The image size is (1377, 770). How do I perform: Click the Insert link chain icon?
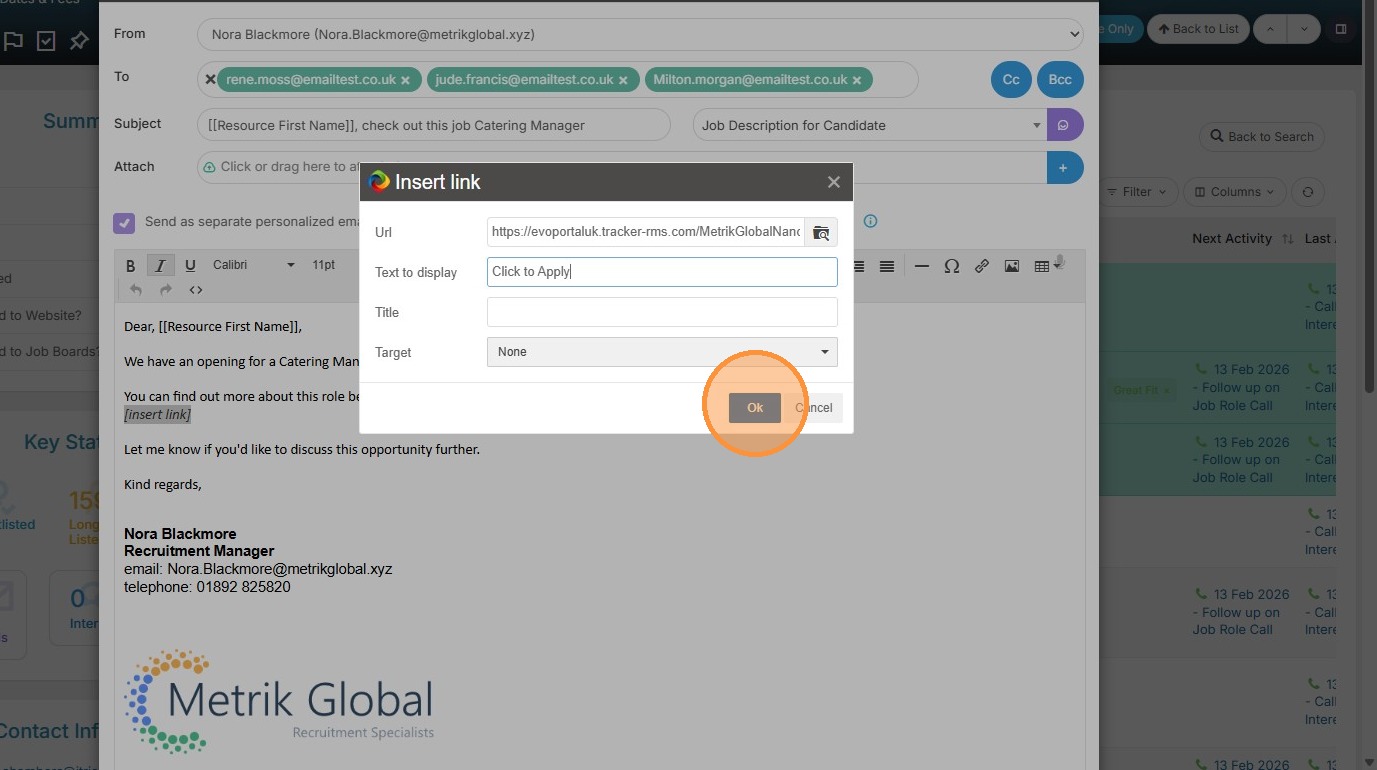coord(982,266)
